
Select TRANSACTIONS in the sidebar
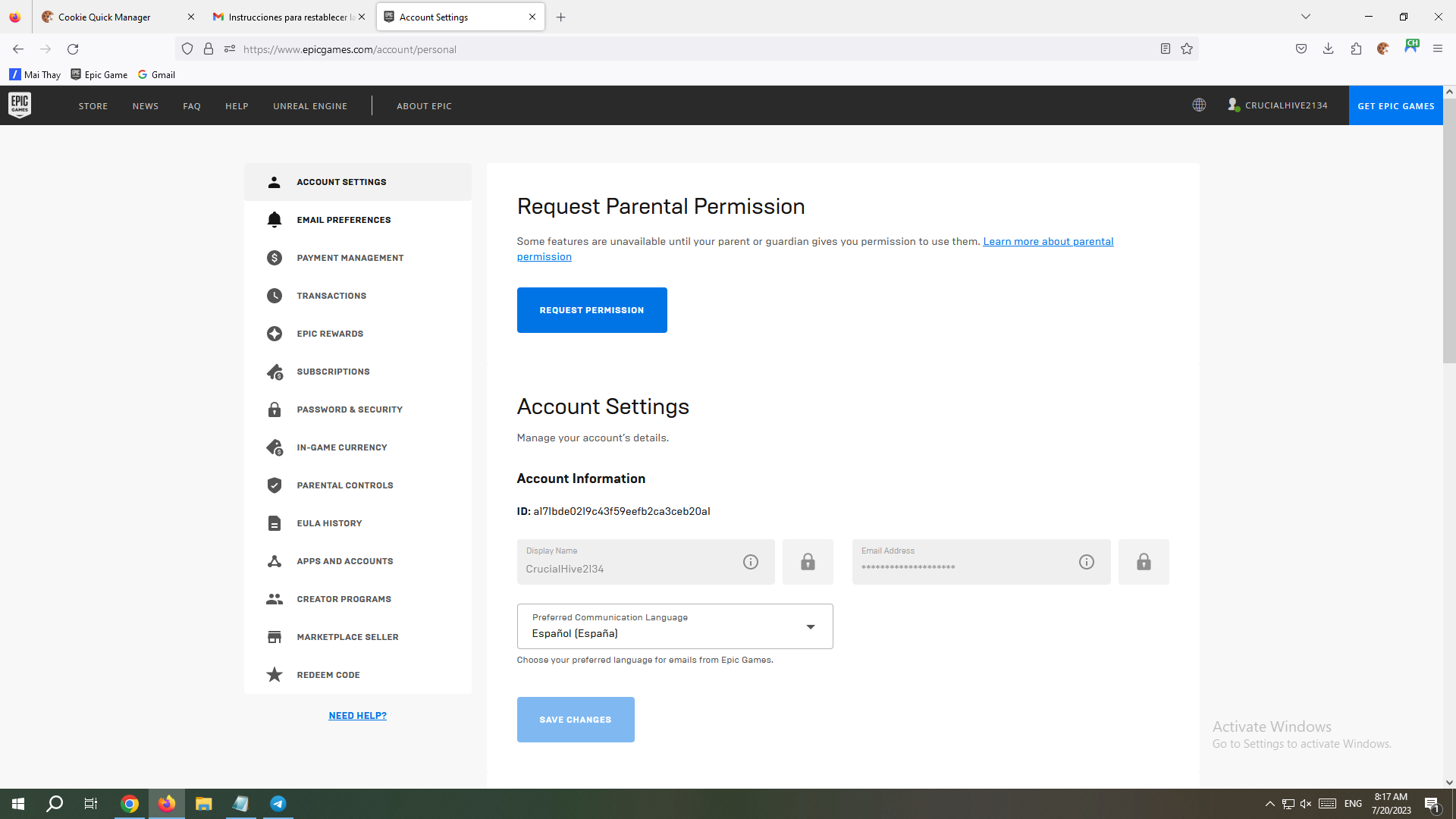point(358,296)
